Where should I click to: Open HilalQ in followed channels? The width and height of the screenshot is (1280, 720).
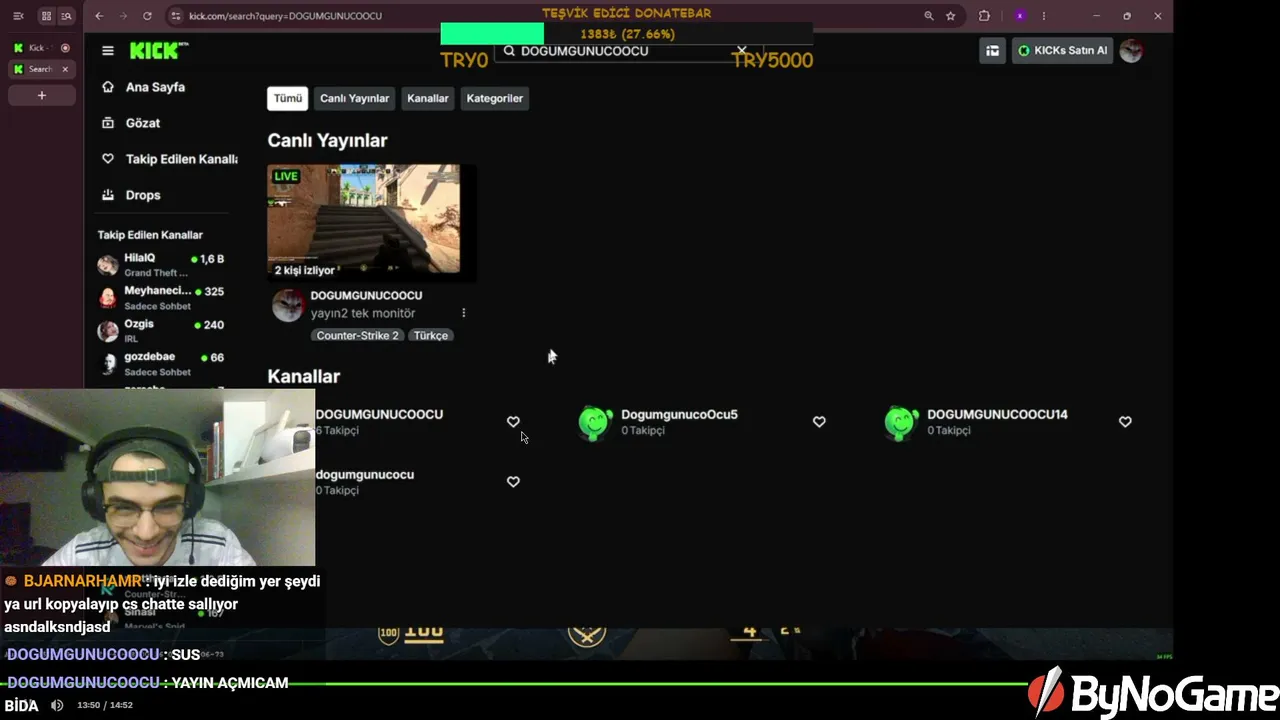(x=160, y=265)
